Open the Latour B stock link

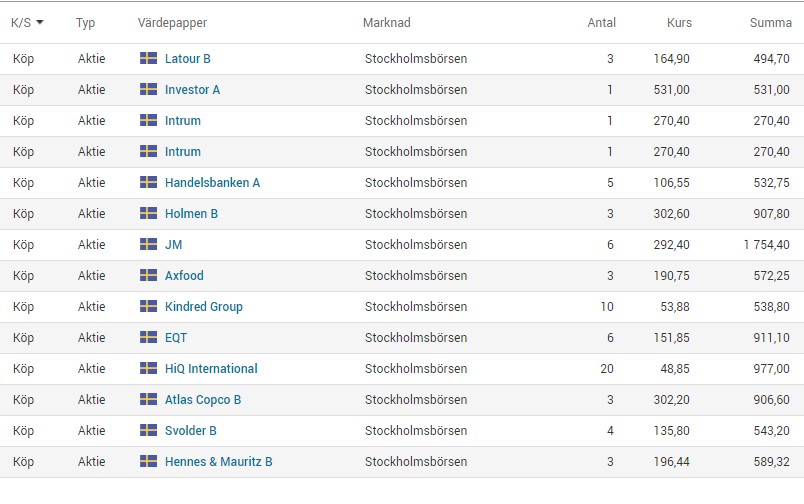(x=188, y=58)
